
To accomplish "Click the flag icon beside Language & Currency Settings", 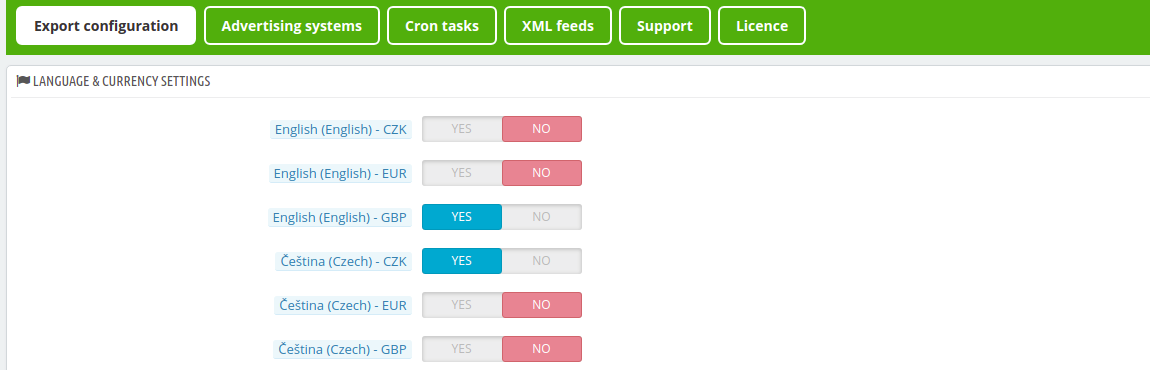I will (23, 81).
